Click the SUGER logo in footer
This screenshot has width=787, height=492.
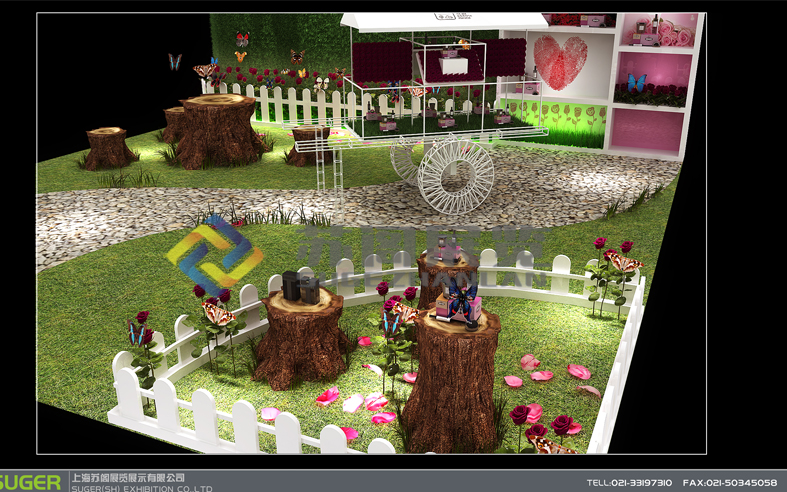tap(31, 482)
